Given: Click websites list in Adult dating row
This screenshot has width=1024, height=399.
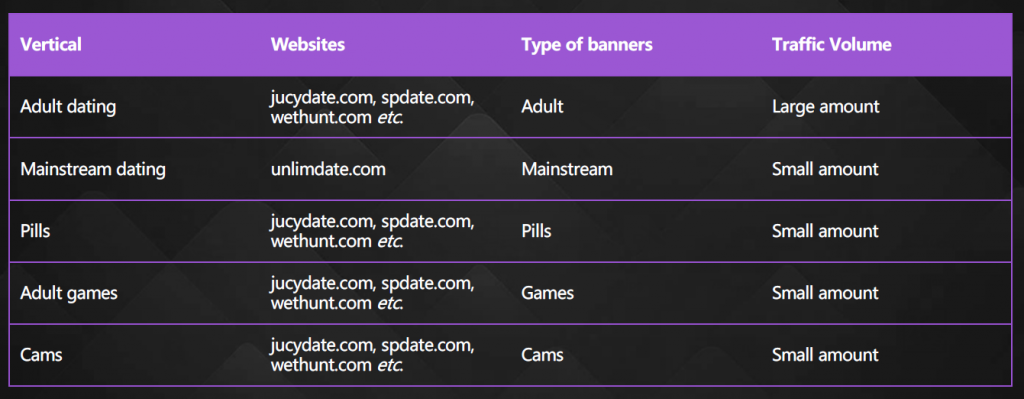Looking at the screenshot, I should click(372, 106).
